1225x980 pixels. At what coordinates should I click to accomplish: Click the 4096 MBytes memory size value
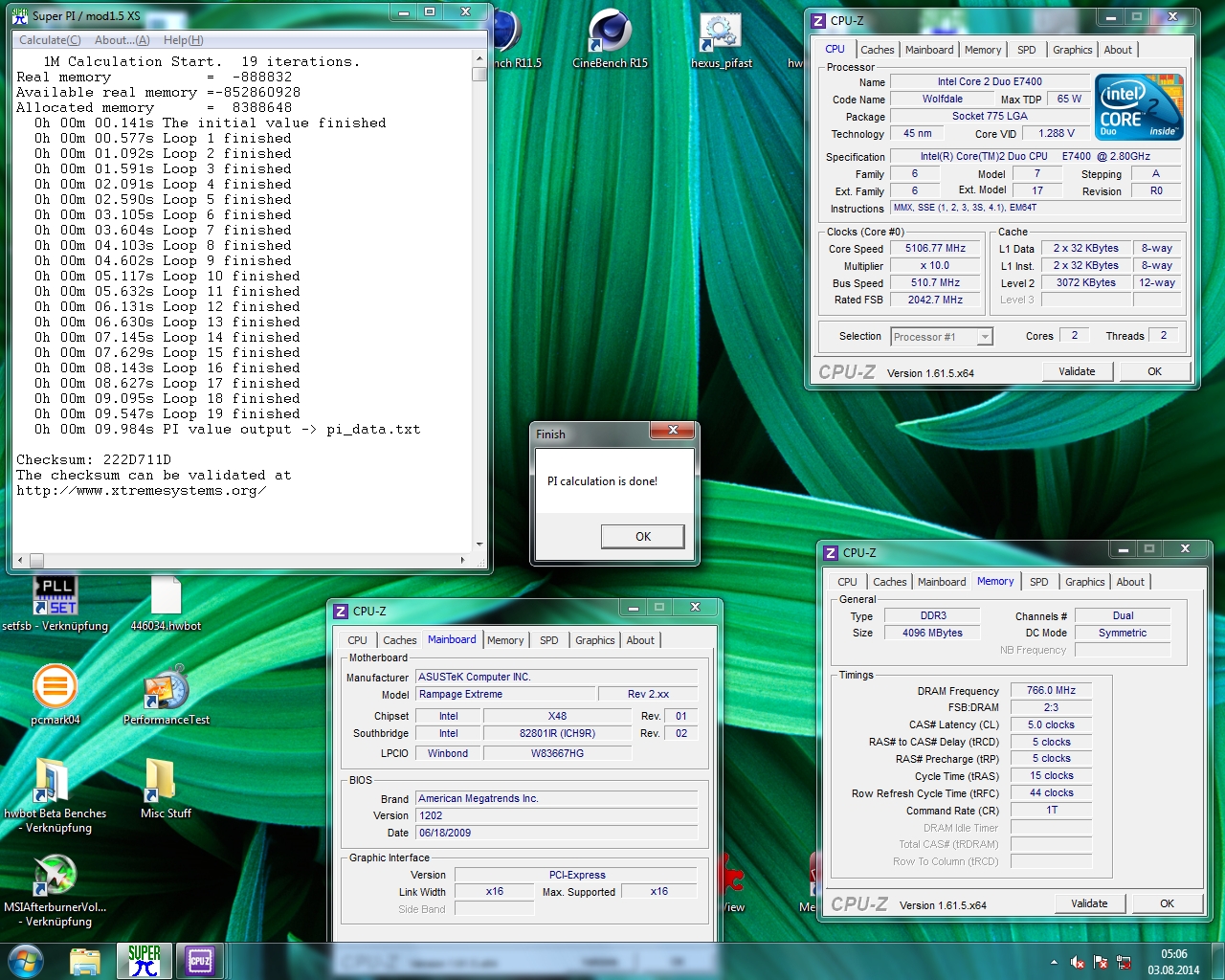(x=932, y=633)
